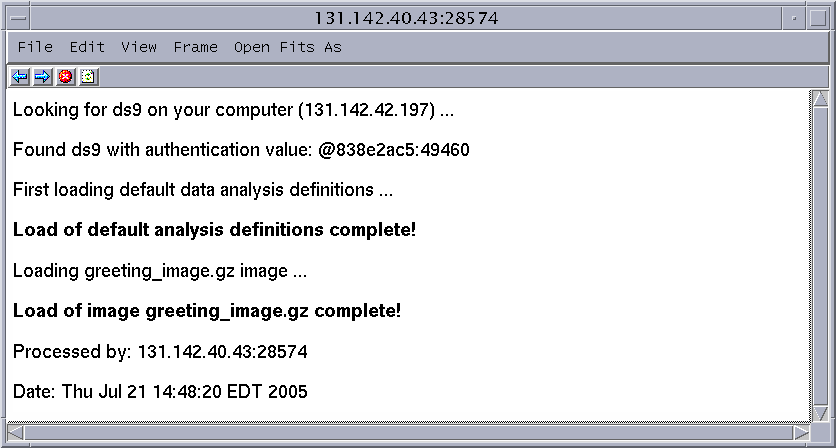The width and height of the screenshot is (836, 448).
Task: Click the reload page icon
Action: click(x=89, y=77)
